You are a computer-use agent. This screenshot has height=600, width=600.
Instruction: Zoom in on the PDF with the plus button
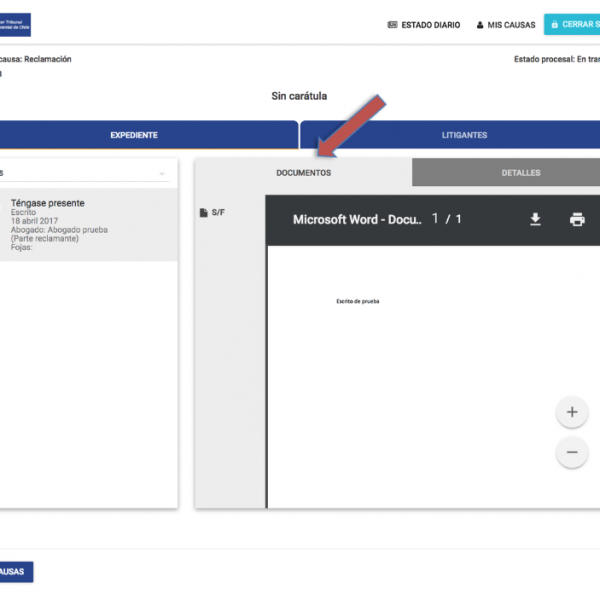pyautogui.click(x=571, y=412)
